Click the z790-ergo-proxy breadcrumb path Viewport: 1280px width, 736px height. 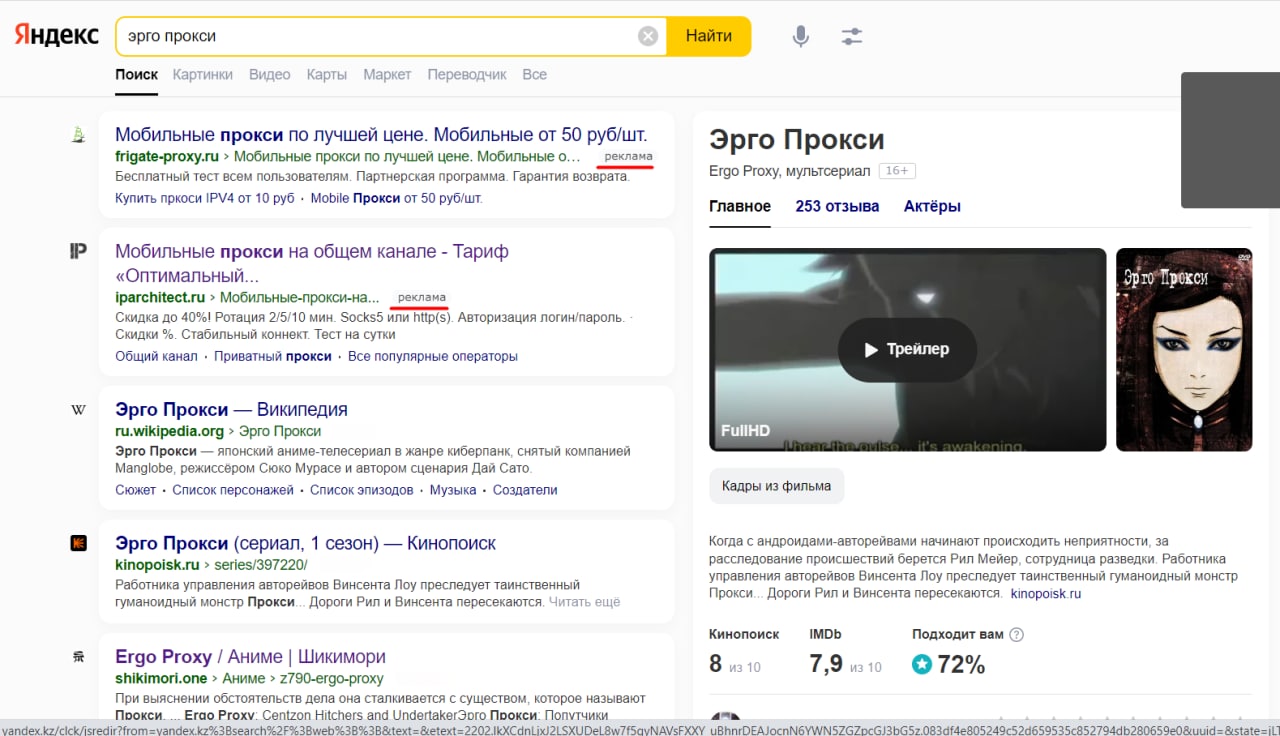coord(333,678)
